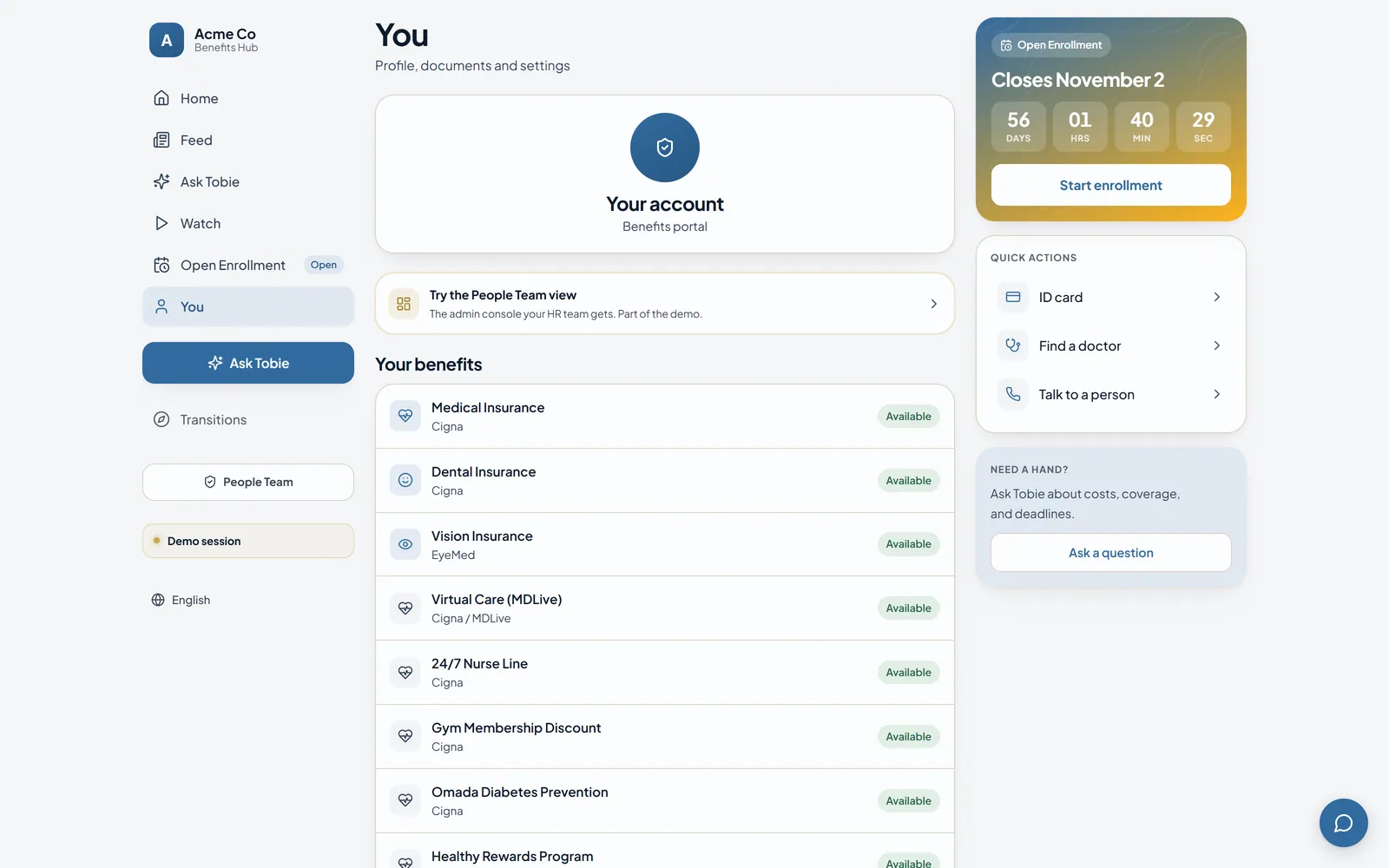Click the Open Enrollment banner tag
The image size is (1389, 868).
pos(1051,45)
